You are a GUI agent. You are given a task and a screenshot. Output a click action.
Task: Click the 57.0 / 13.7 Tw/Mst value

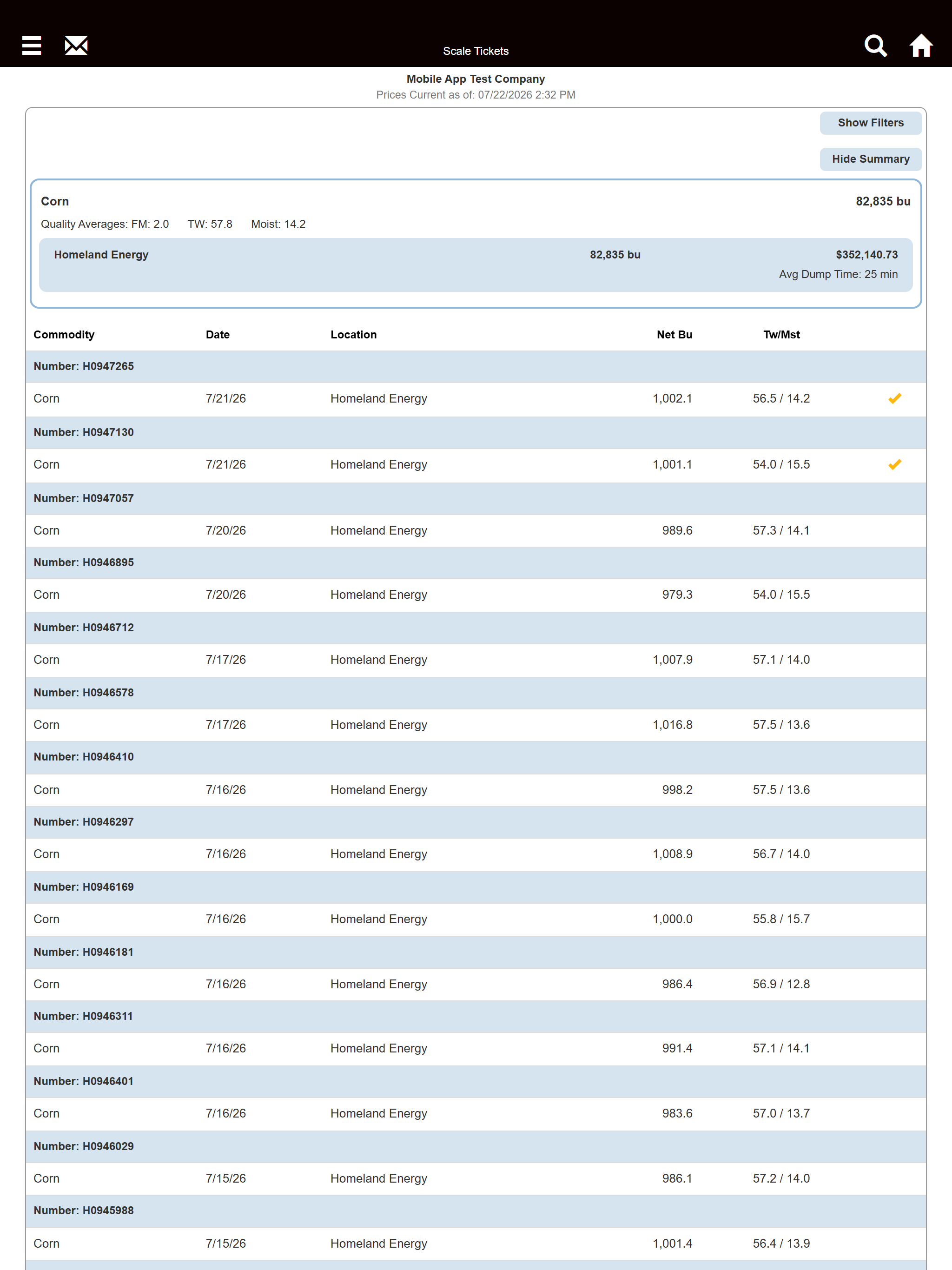click(781, 1113)
